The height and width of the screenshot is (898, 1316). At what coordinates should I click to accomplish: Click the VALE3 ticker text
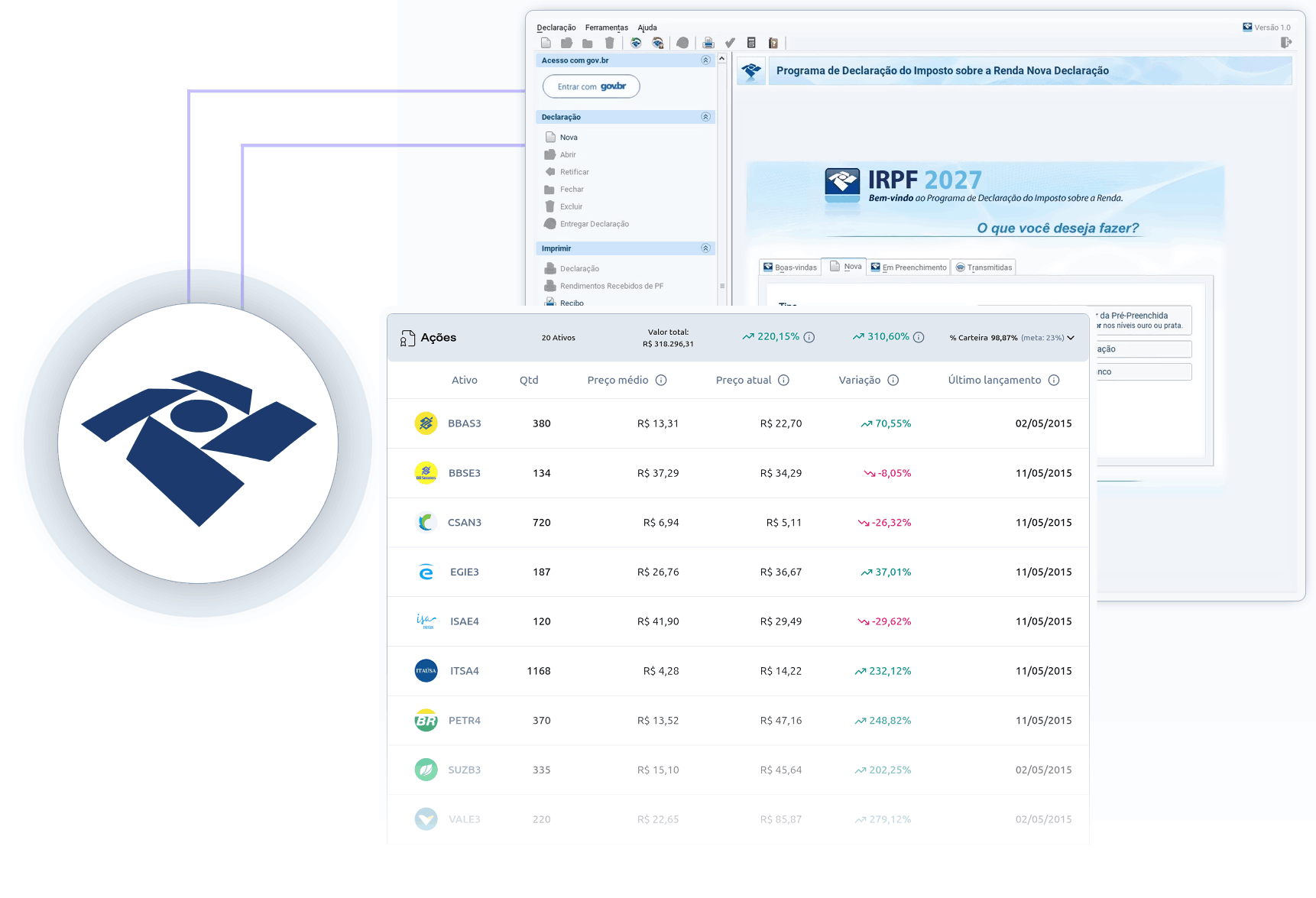pos(465,819)
